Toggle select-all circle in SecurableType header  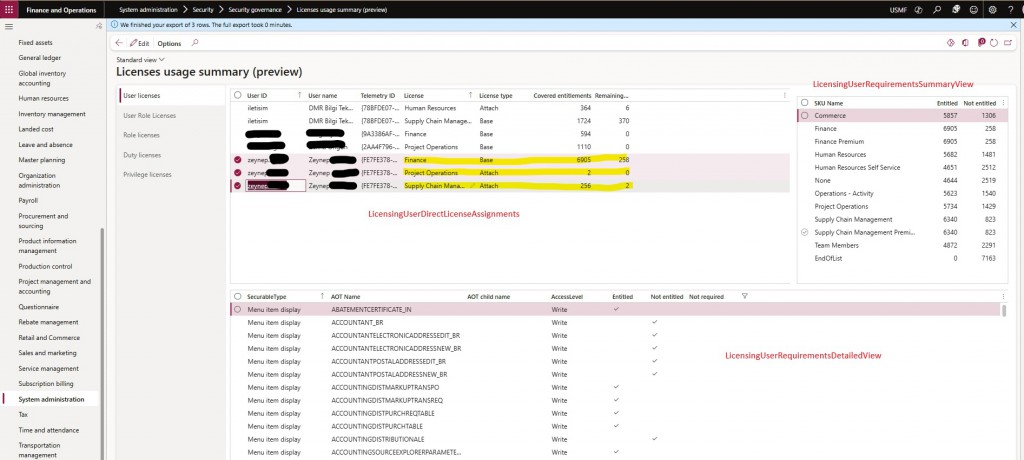pos(238,297)
